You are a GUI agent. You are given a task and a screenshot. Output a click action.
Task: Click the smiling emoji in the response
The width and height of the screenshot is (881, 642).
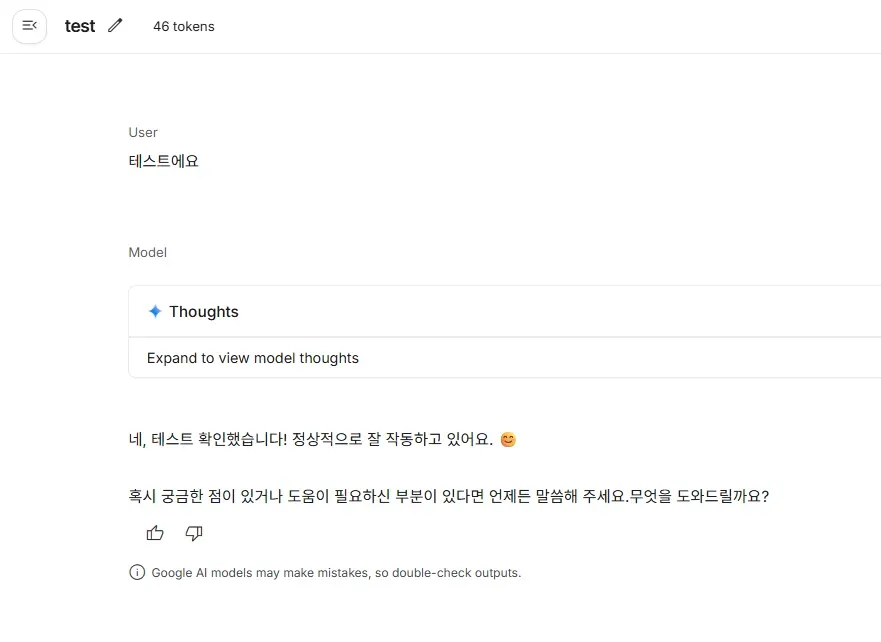coord(508,440)
